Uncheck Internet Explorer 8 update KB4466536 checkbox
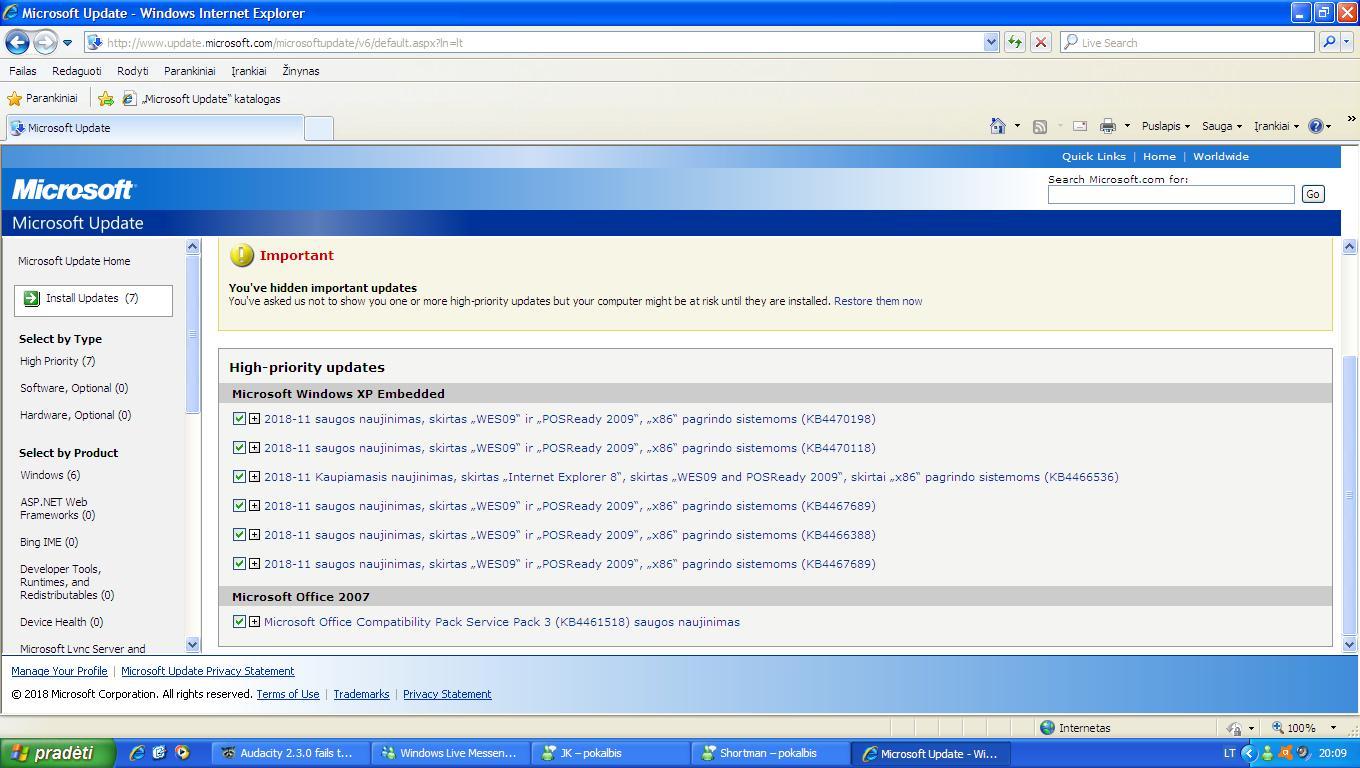Viewport: 1360px width, 768px height. (x=239, y=477)
